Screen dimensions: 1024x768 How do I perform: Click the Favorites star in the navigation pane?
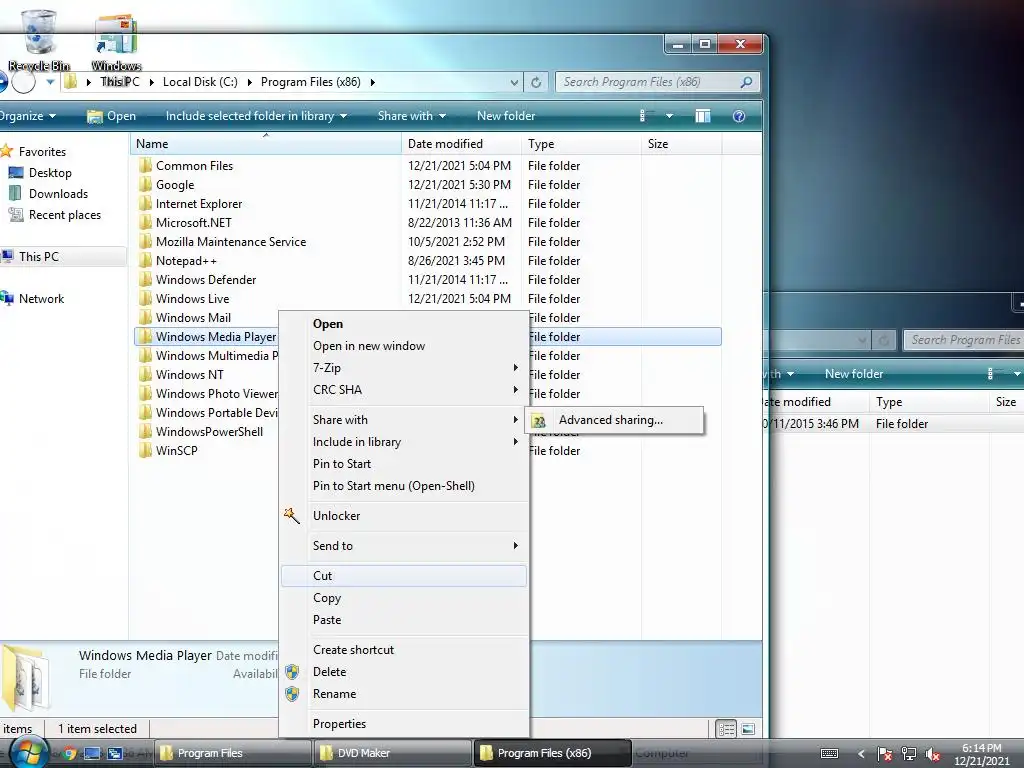pos(7,152)
